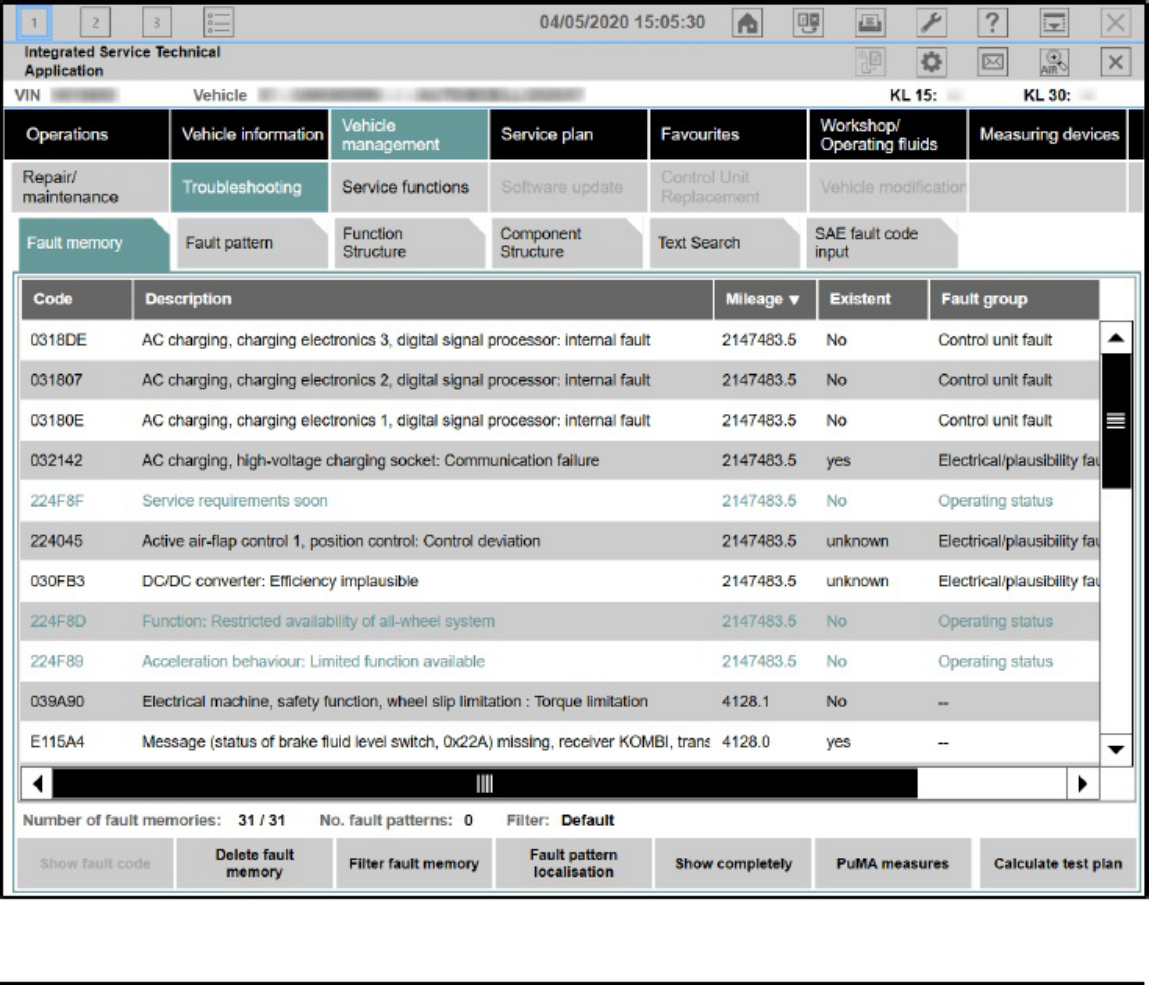This screenshot has height=985, width=1149.
Task: Open the Operations main tab
Action: coord(86,135)
